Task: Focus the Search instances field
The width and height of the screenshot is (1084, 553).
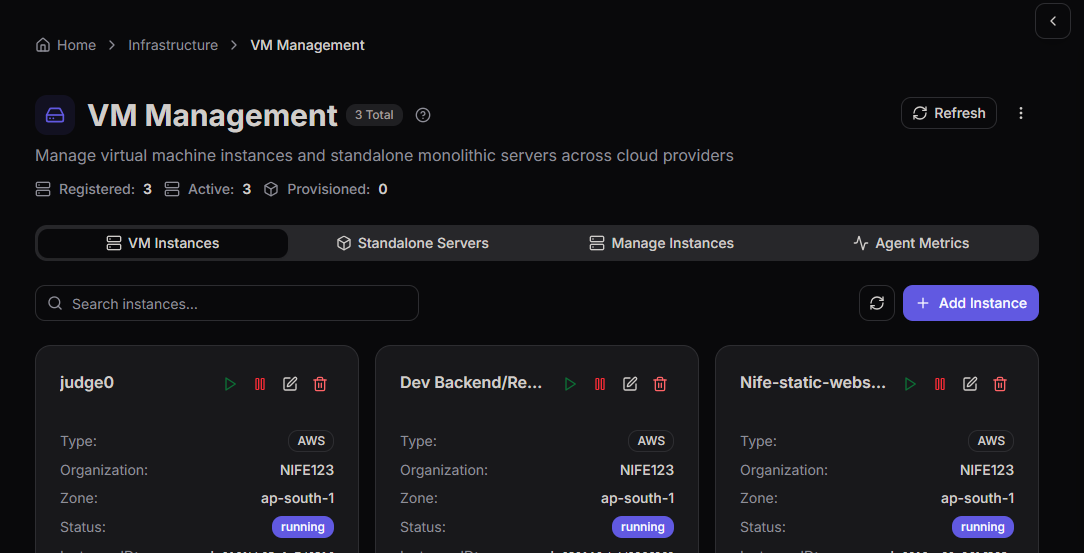Action: pos(227,303)
